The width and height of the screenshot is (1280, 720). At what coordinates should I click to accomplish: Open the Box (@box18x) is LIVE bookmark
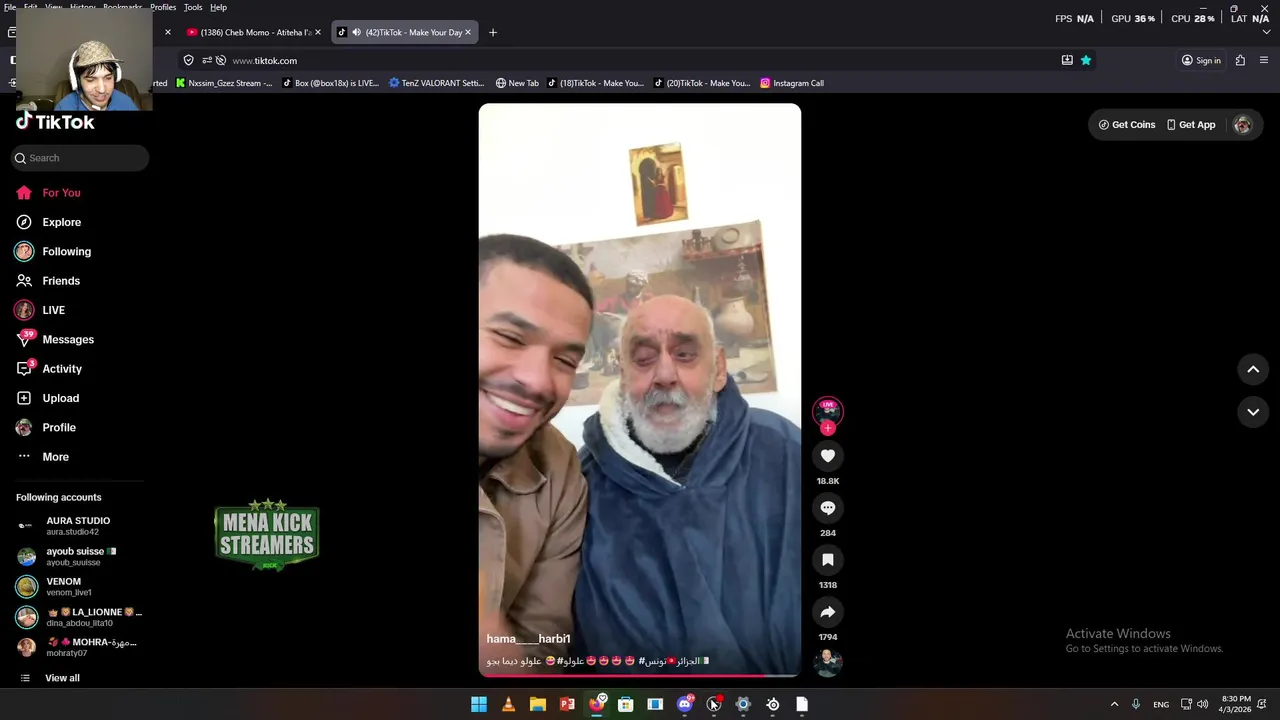coord(331,83)
